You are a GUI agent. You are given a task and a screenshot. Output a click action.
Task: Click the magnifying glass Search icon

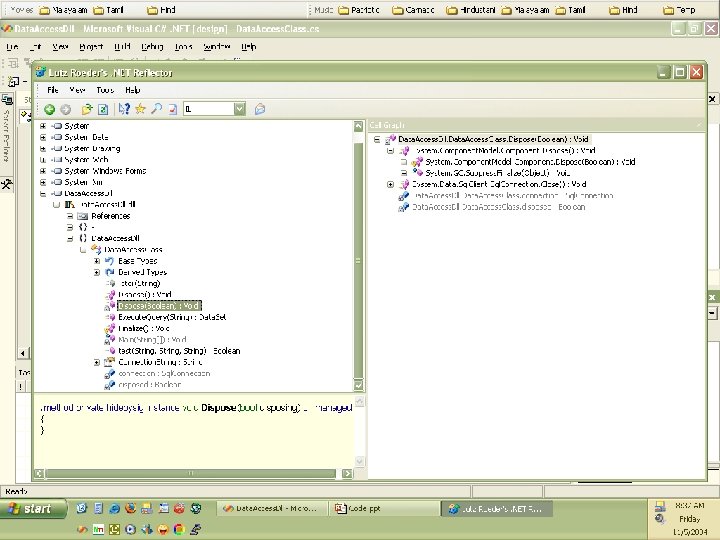156,108
